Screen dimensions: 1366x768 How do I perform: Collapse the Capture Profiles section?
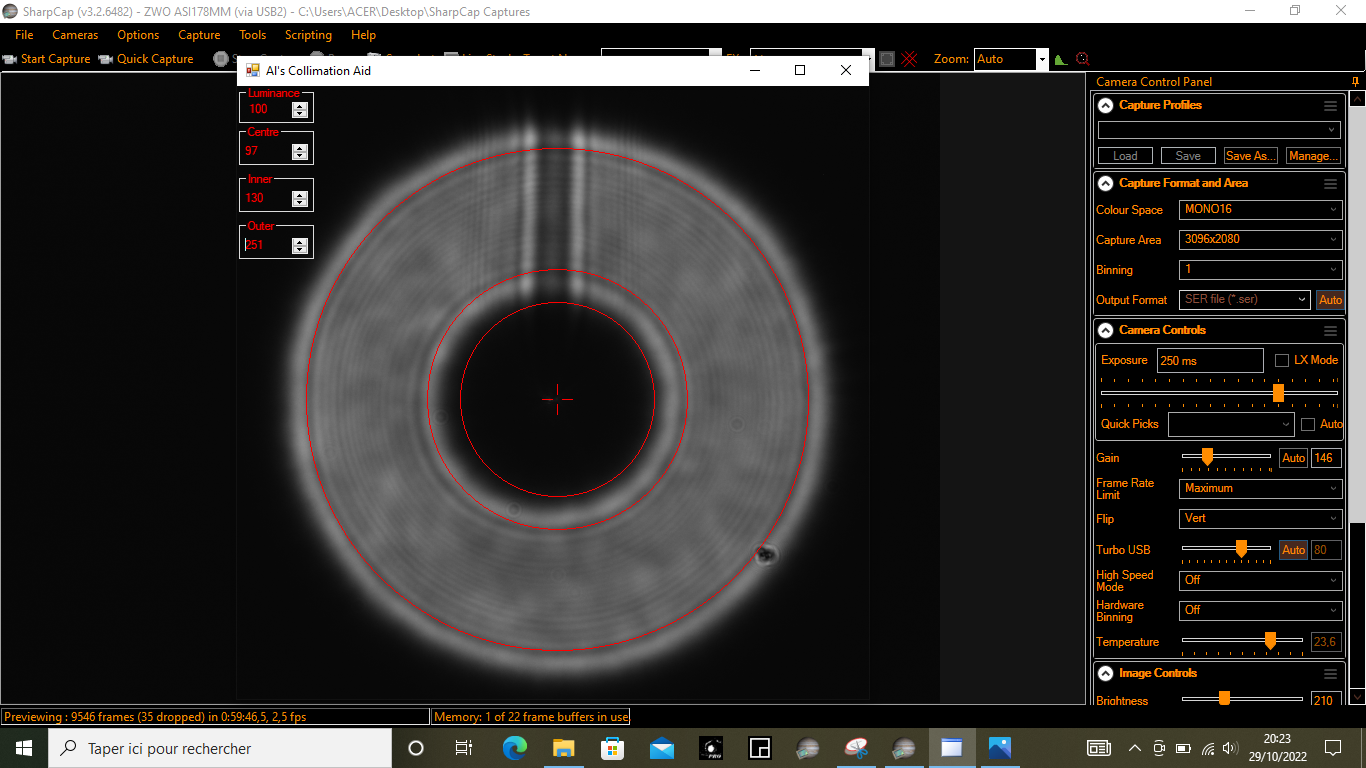coord(1105,105)
